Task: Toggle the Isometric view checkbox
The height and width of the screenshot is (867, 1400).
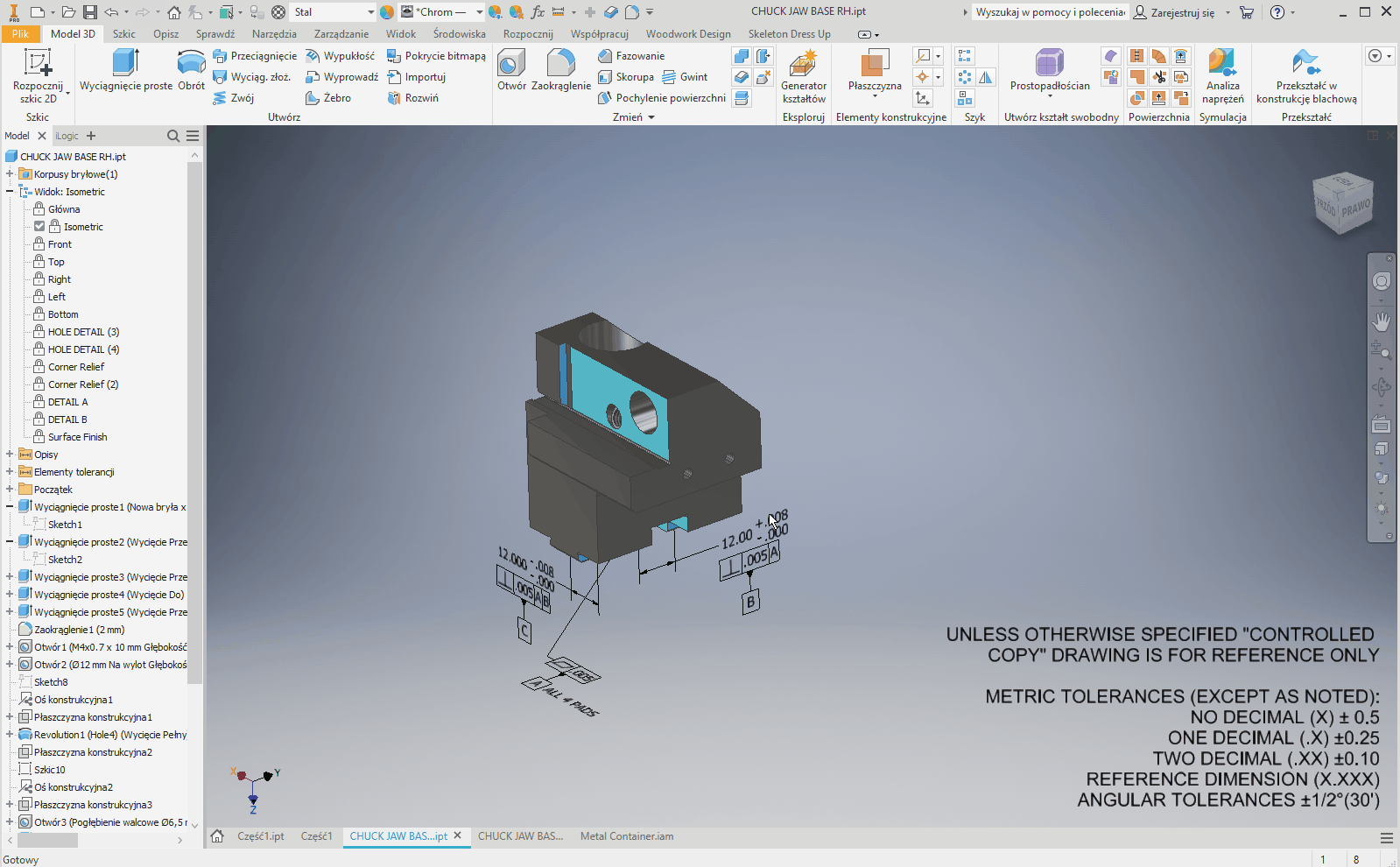Action: pos(39,227)
